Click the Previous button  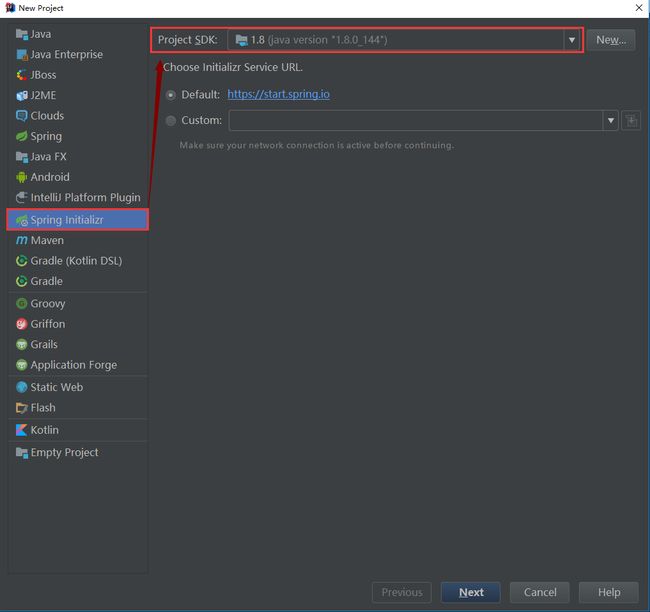402,593
